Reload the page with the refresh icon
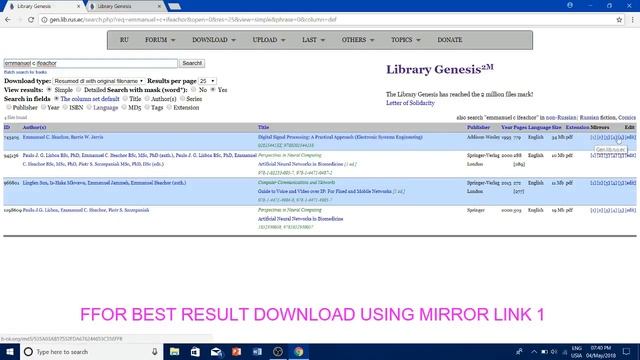Viewport: 640px width, 360px height. click(31, 19)
